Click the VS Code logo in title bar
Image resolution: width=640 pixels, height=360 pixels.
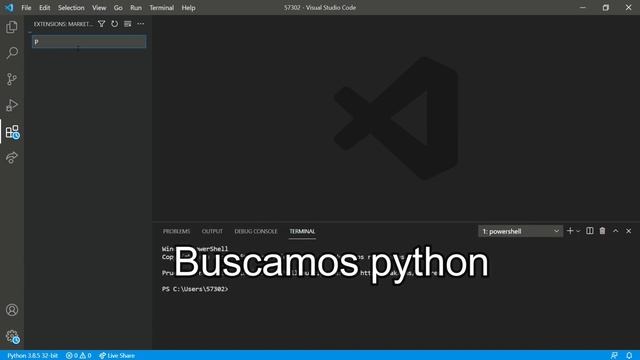pos(9,7)
